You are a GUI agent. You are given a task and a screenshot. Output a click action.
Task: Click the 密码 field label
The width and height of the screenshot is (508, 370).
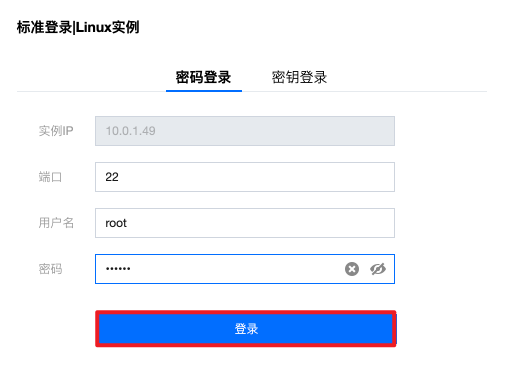pos(50,269)
